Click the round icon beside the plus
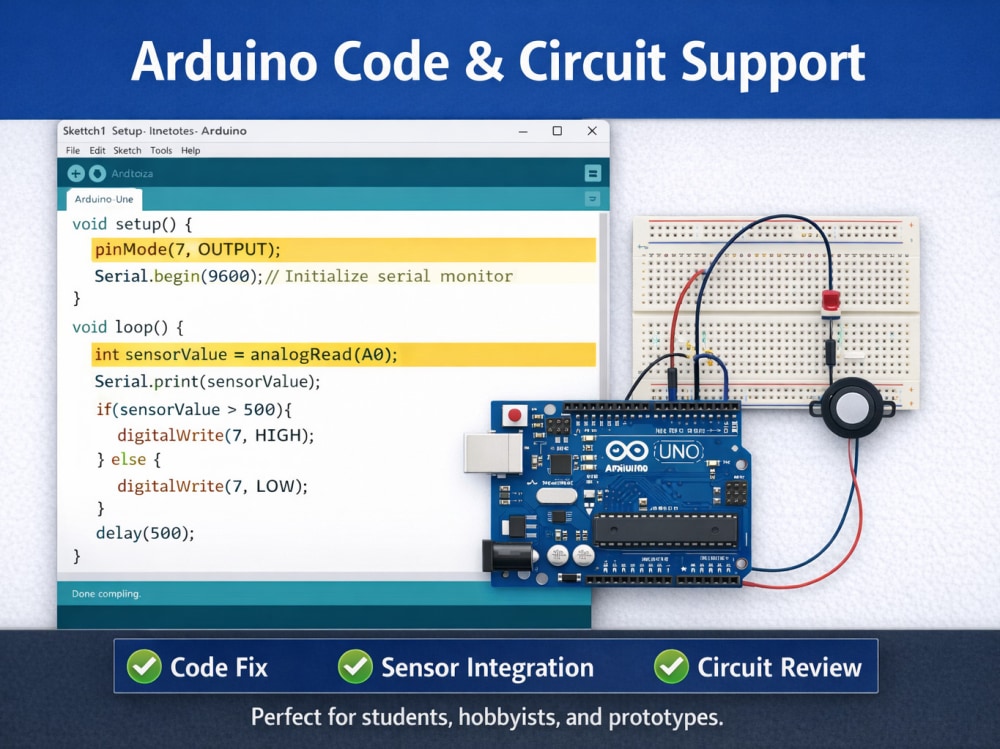This screenshot has height=749, width=1000. pos(98,173)
